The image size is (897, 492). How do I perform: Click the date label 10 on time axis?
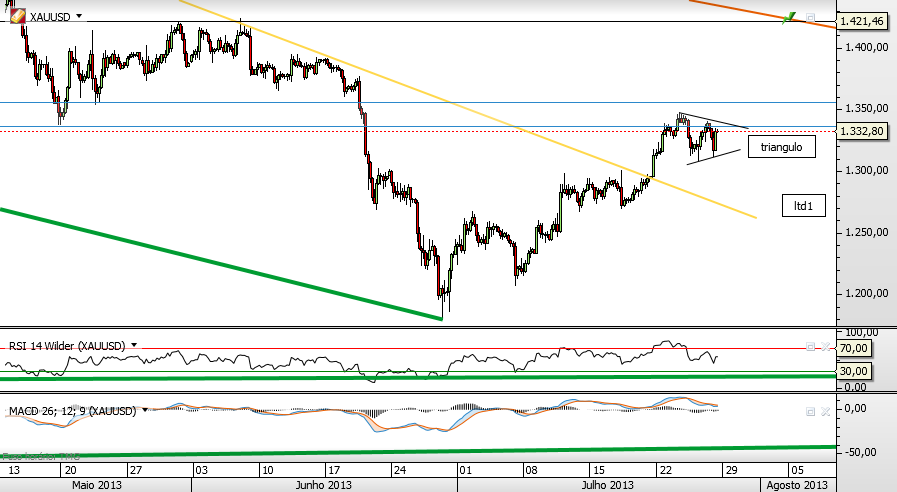pos(268,470)
